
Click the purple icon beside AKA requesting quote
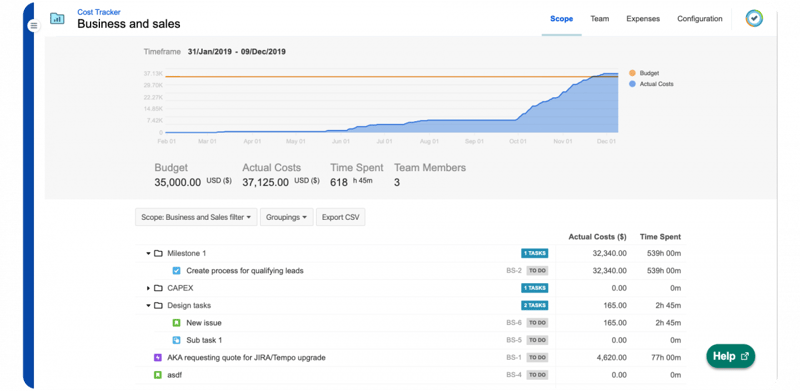[158, 358]
